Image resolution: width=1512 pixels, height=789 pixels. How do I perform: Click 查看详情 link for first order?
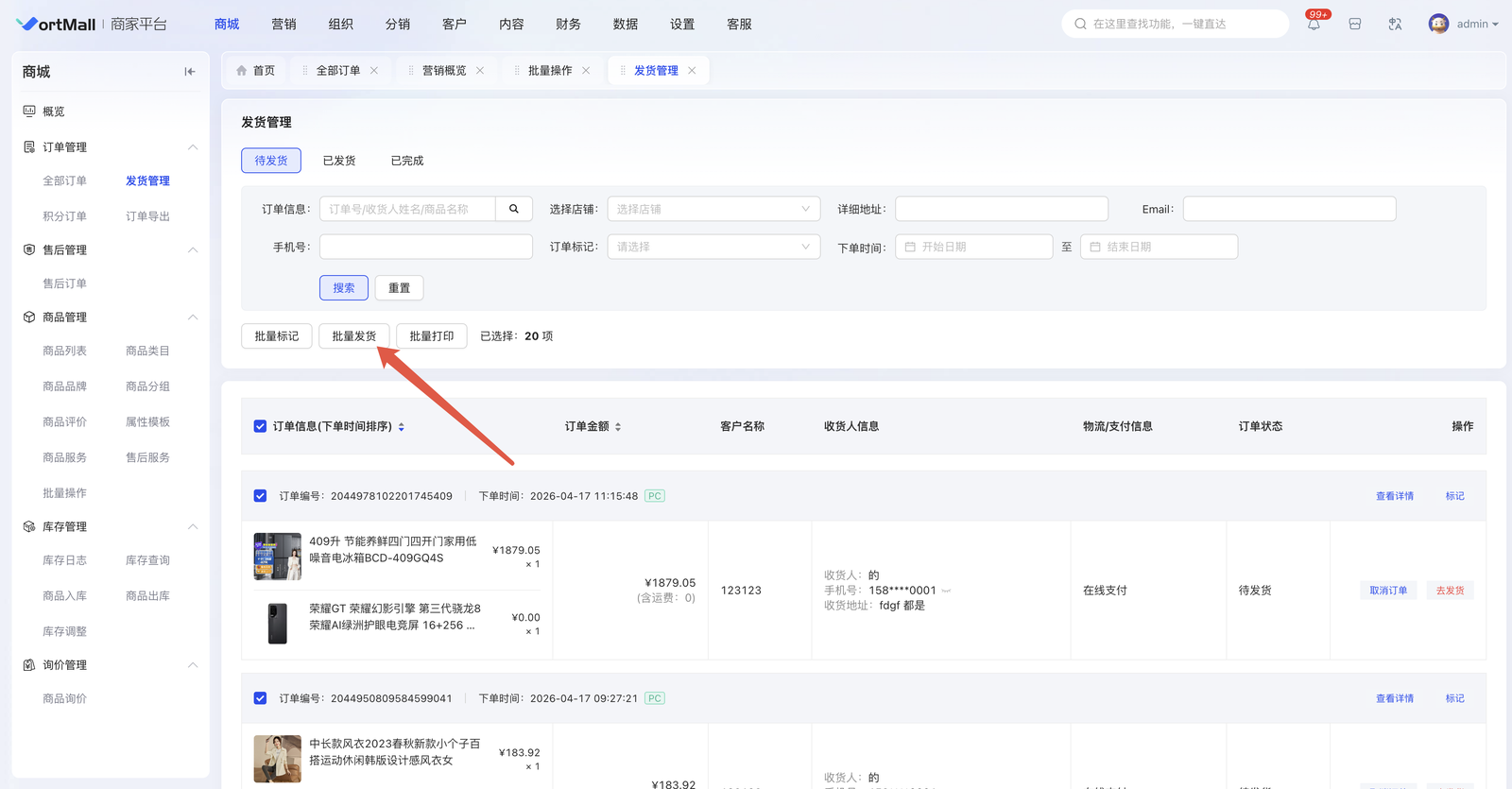1394,496
